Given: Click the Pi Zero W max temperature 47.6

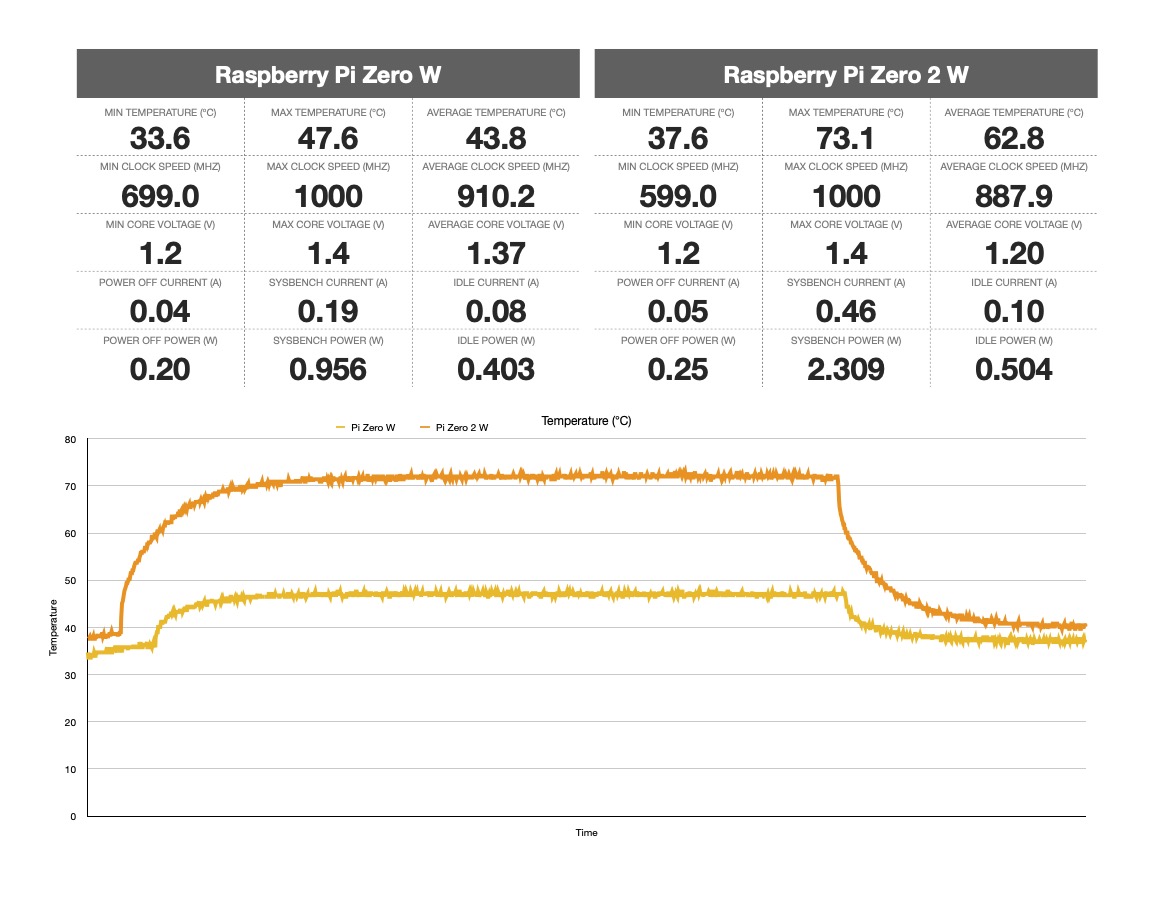Looking at the screenshot, I should [x=328, y=138].
